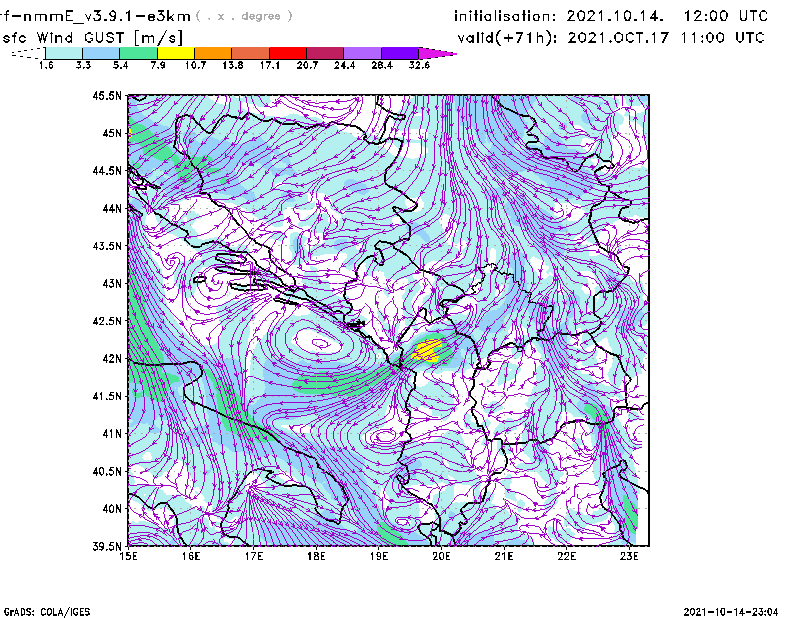
Task: Click the red 17.1–20.7 legend swatch
Action: pos(288,53)
